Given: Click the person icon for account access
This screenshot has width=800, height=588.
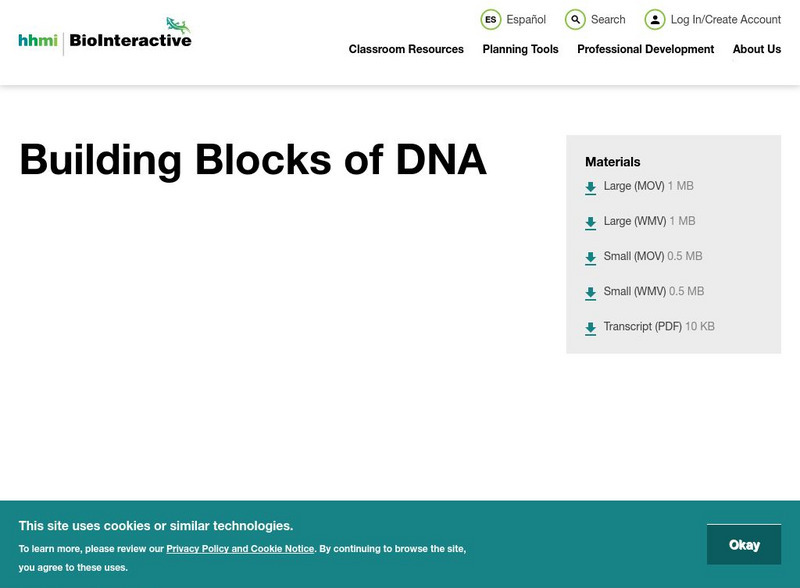Looking at the screenshot, I should coord(655,19).
